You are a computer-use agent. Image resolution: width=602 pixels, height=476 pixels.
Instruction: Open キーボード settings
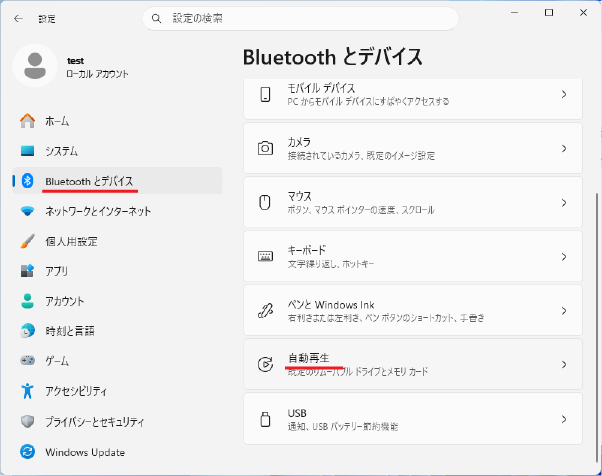[x=413, y=256]
